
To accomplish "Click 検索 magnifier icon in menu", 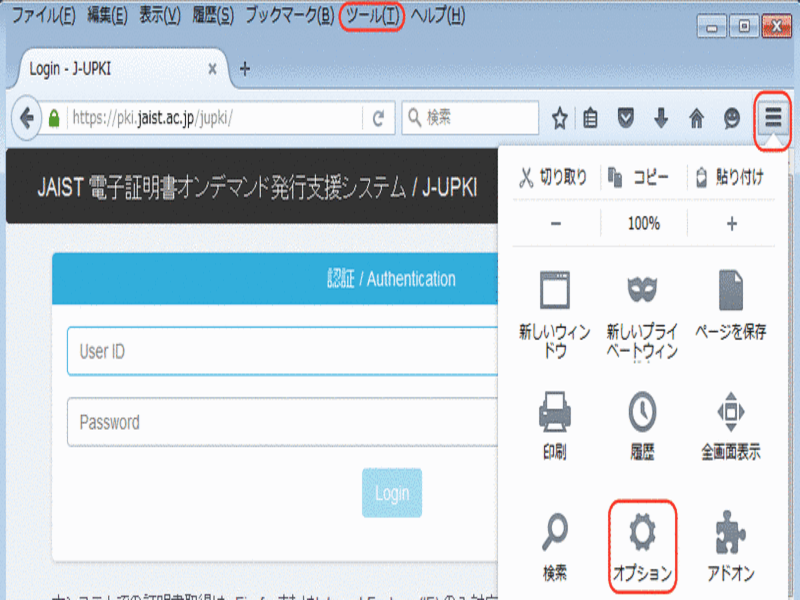I will point(555,547).
